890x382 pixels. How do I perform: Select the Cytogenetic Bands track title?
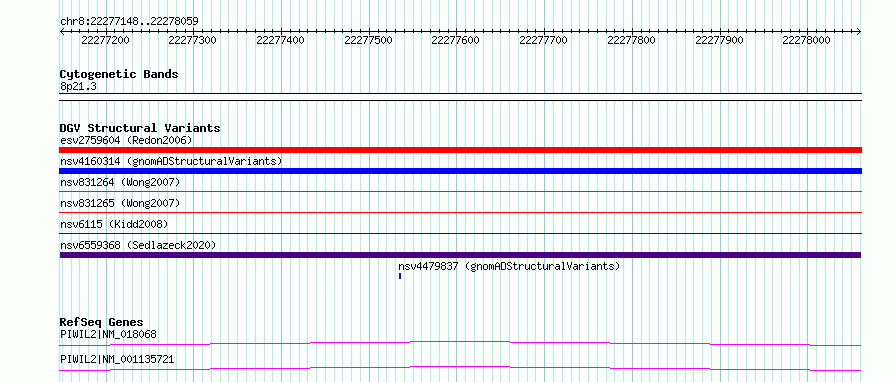click(x=119, y=74)
